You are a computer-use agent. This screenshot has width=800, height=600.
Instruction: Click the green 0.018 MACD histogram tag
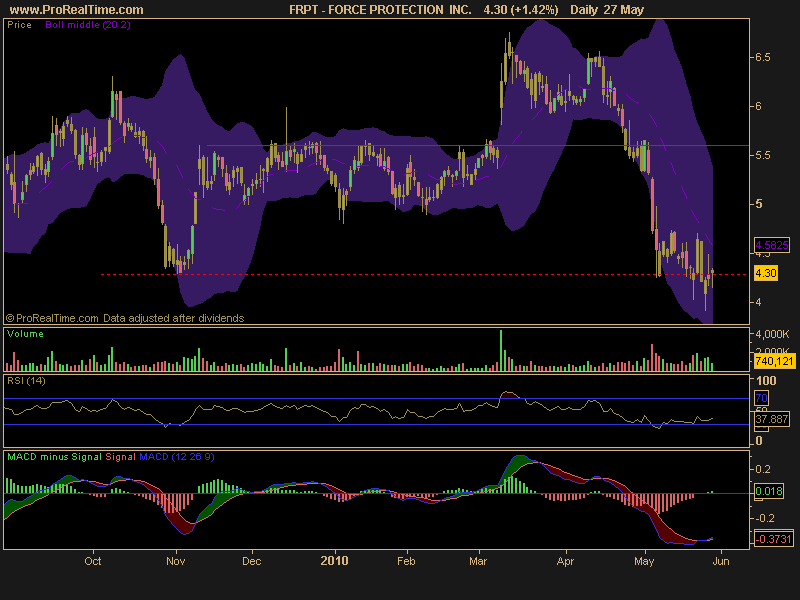point(768,491)
